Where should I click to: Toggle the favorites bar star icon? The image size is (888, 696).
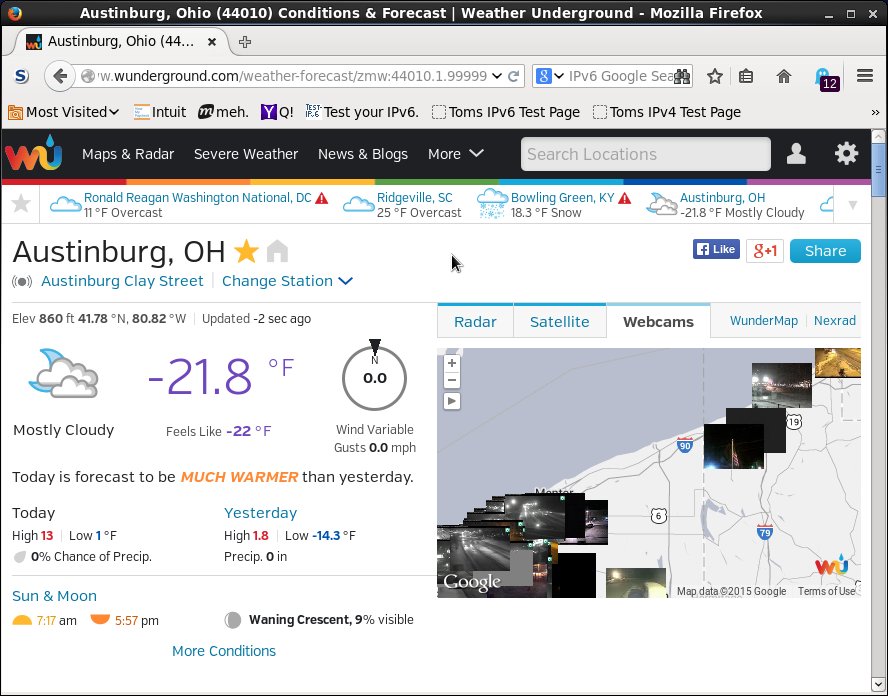[20, 205]
